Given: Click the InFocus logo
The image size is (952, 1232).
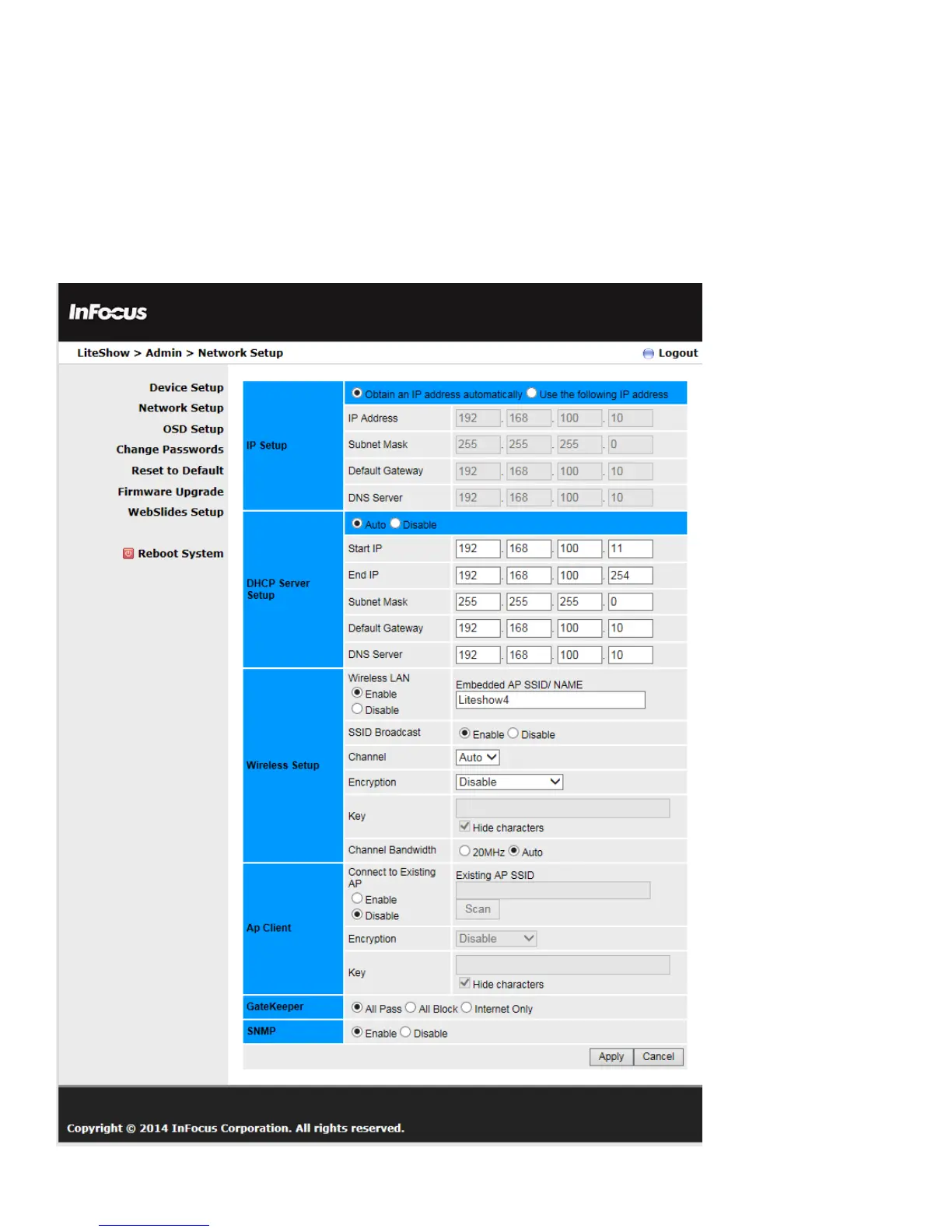Looking at the screenshot, I should click(107, 312).
